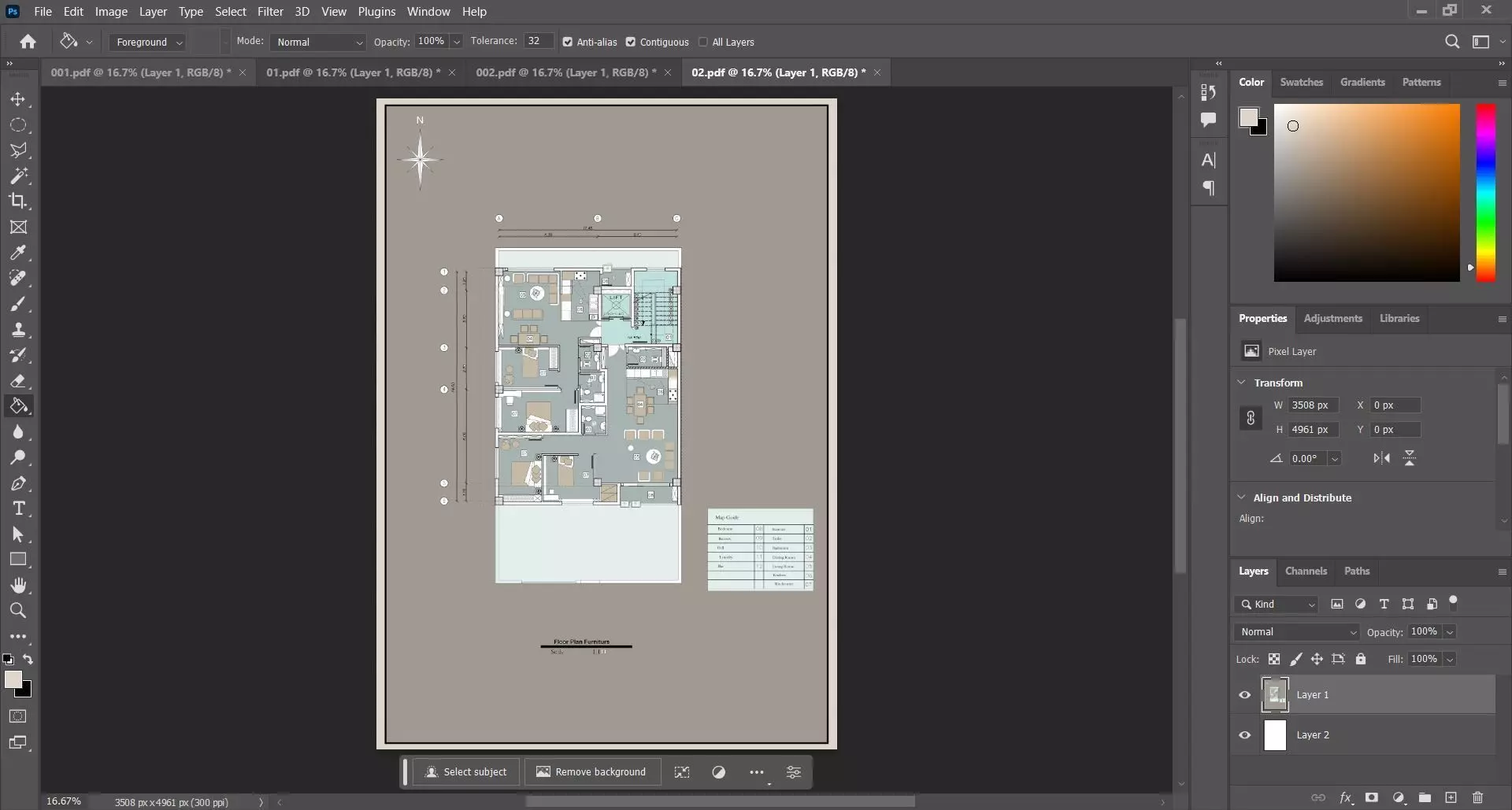Screen dimensions: 1512x810
Task: Add a layer mask to Layer 1
Action: [x=1372, y=797]
